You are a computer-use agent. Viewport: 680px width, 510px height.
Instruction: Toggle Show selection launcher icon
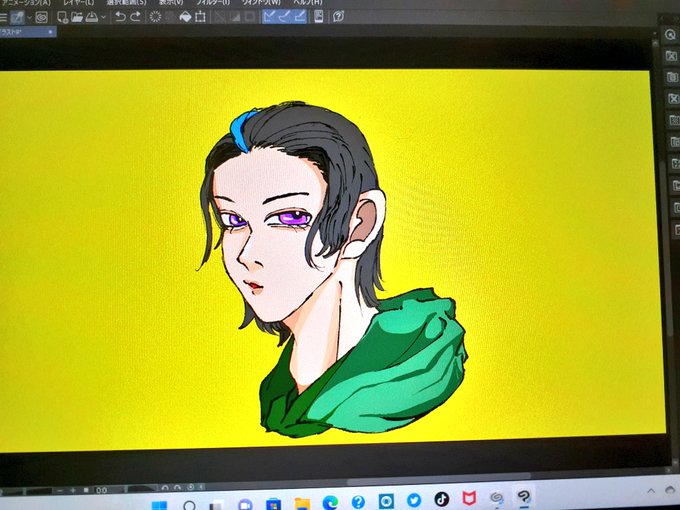[x=250, y=17]
